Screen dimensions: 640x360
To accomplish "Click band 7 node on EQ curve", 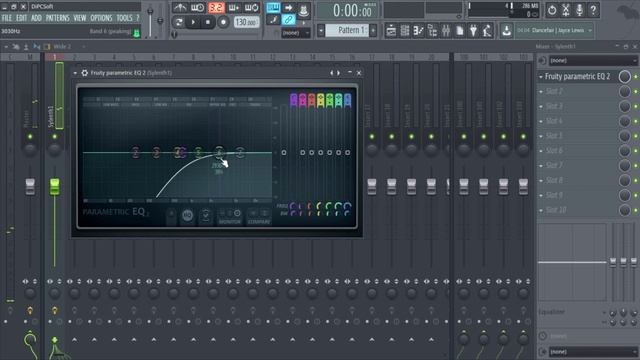I will point(240,152).
